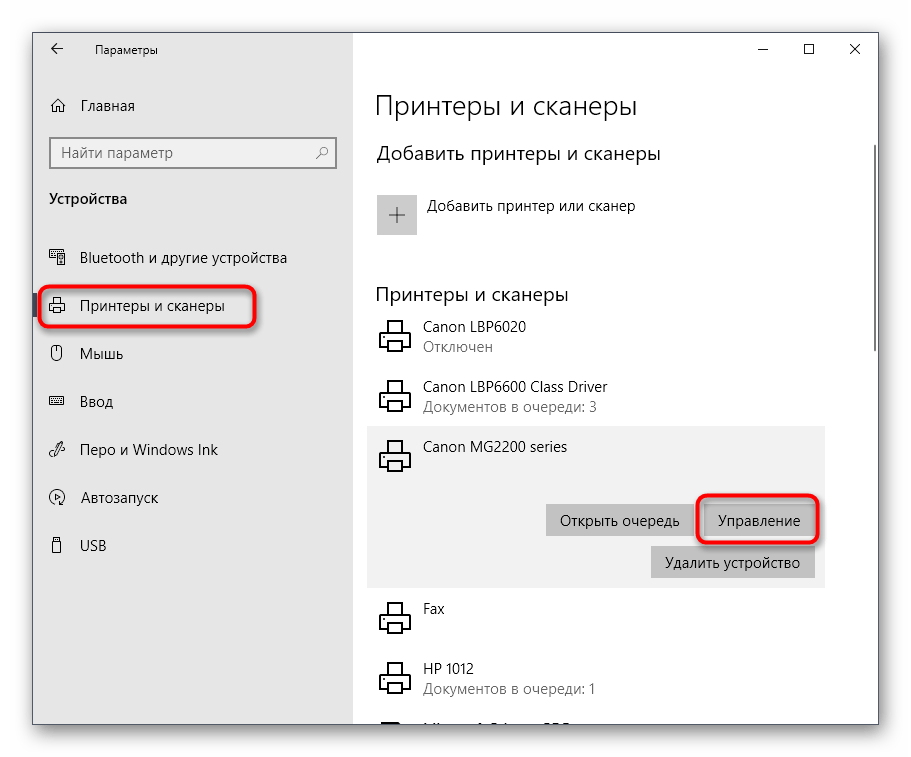Open the Главная home icon

point(58,106)
